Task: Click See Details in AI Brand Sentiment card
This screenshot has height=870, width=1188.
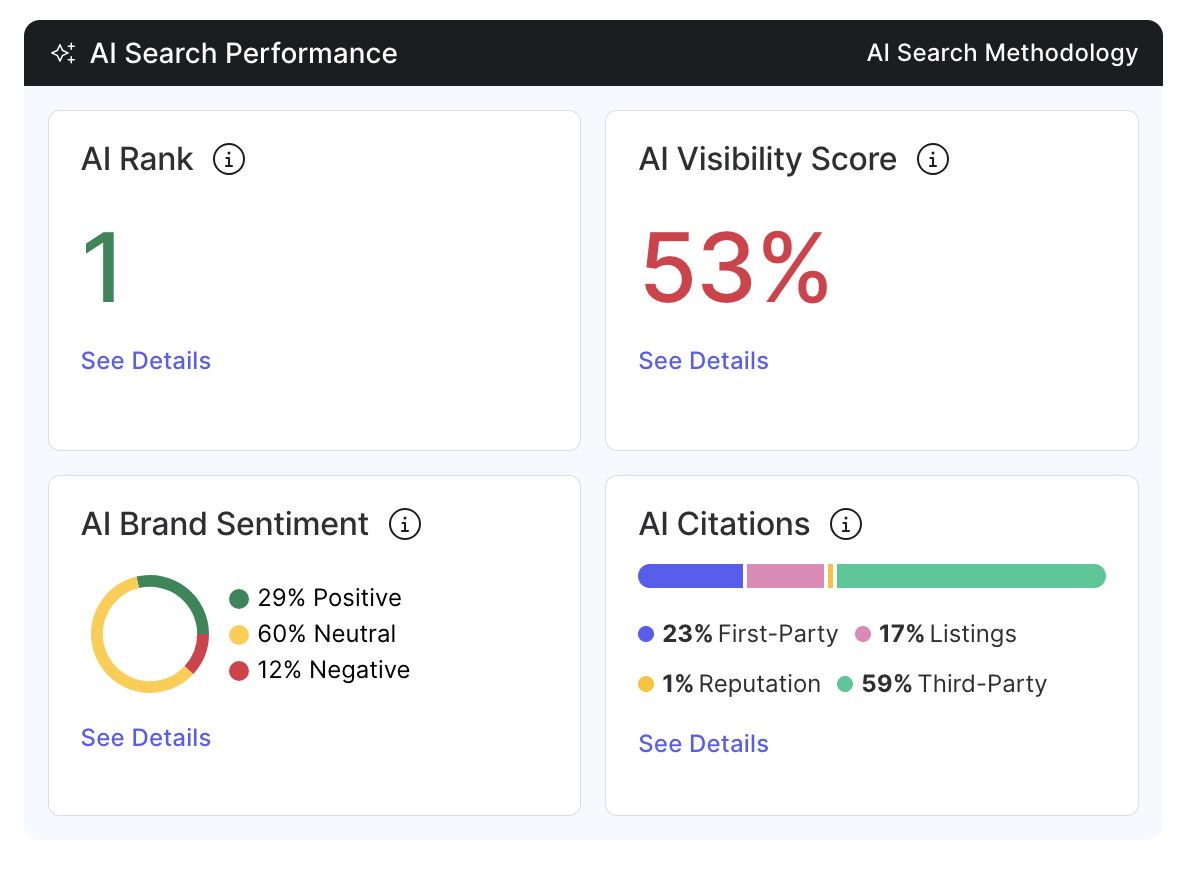Action: pos(146,738)
